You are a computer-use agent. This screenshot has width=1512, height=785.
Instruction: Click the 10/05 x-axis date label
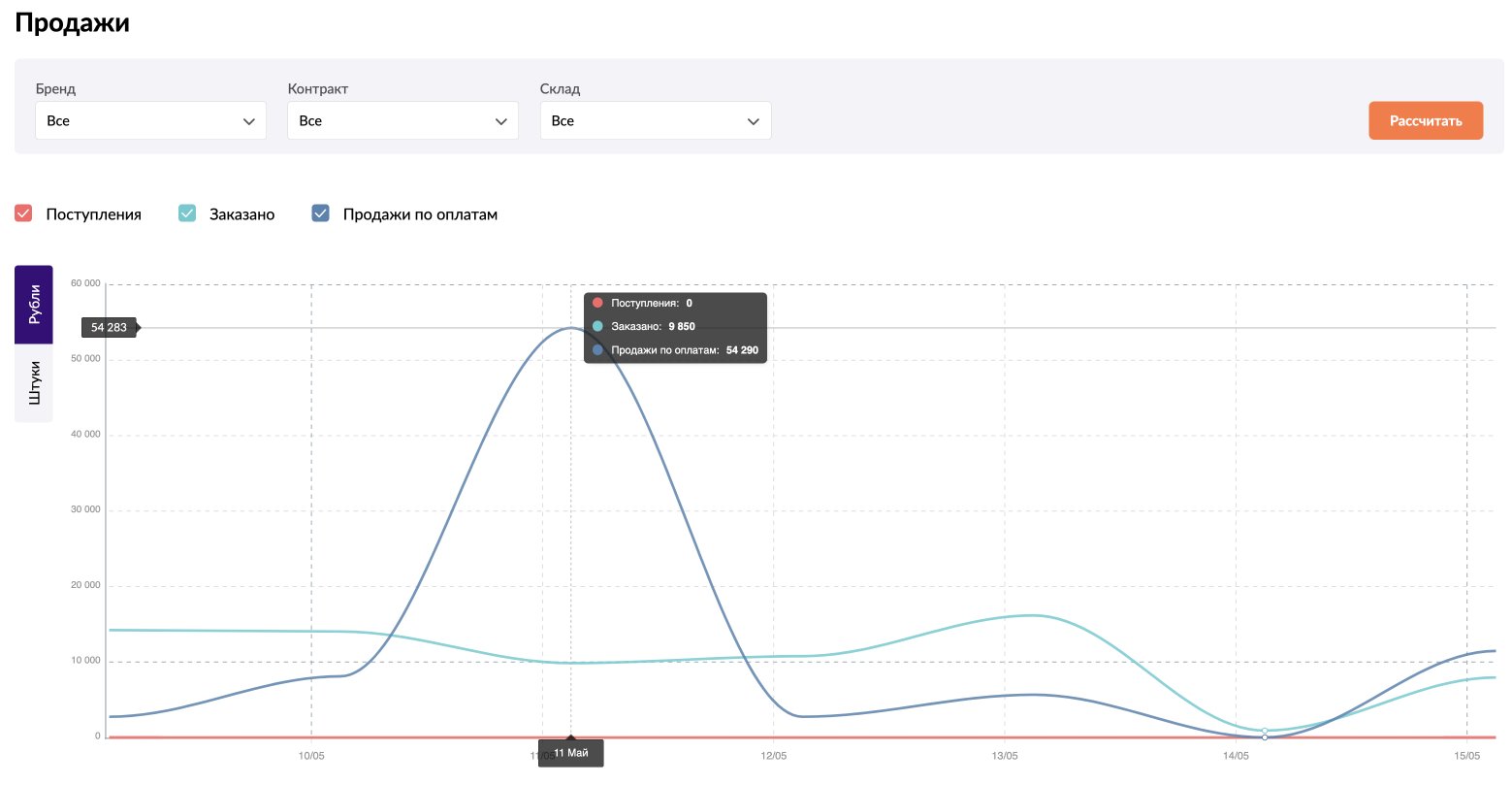tap(311, 756)
